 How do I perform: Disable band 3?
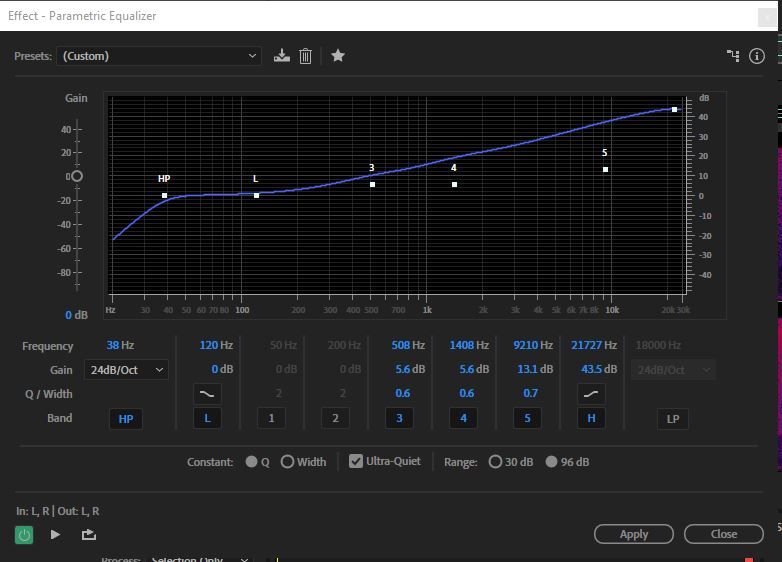pos(399,418)
